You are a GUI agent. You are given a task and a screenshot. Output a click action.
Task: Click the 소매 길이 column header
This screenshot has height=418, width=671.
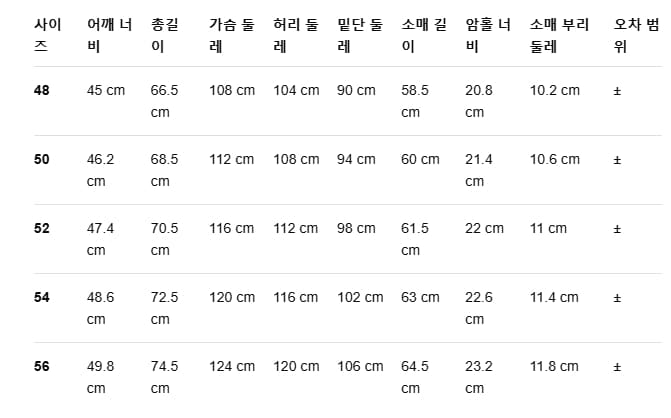(424, 35)
